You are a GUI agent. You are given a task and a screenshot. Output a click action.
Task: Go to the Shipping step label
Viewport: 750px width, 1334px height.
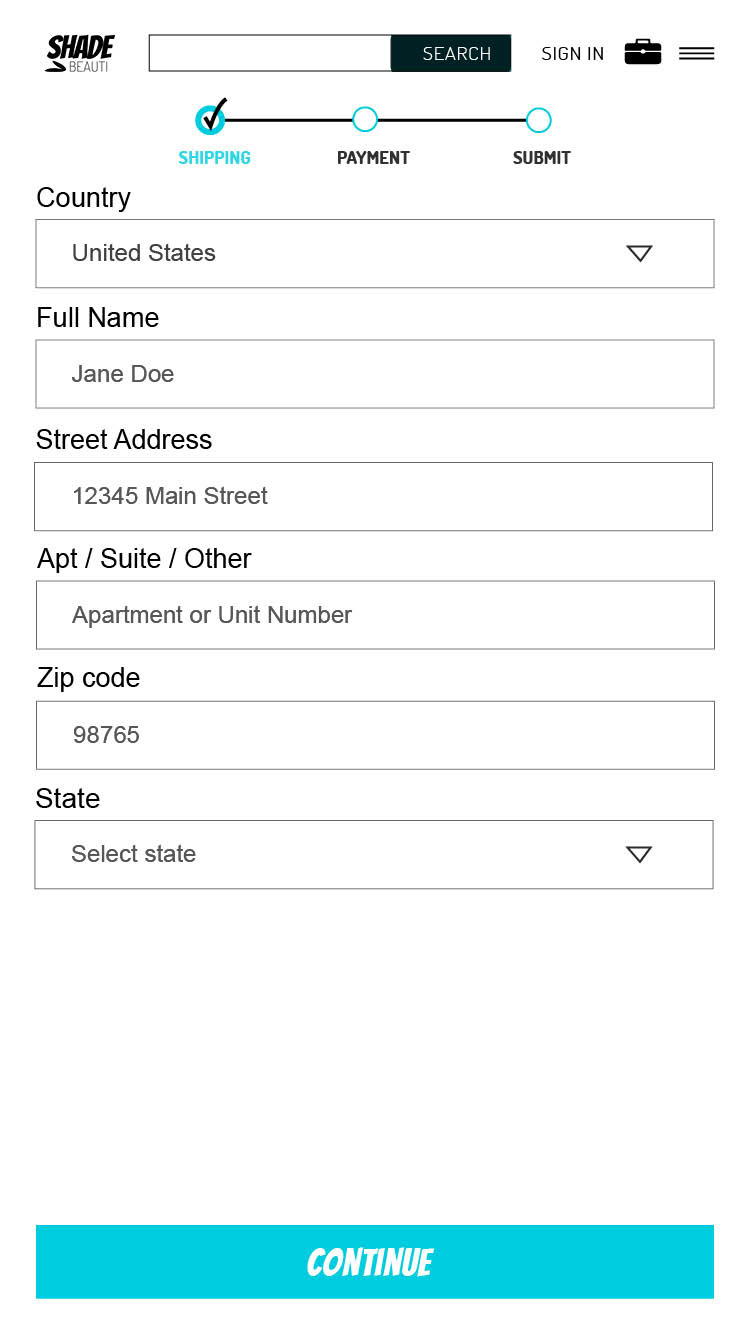point(214,158)
